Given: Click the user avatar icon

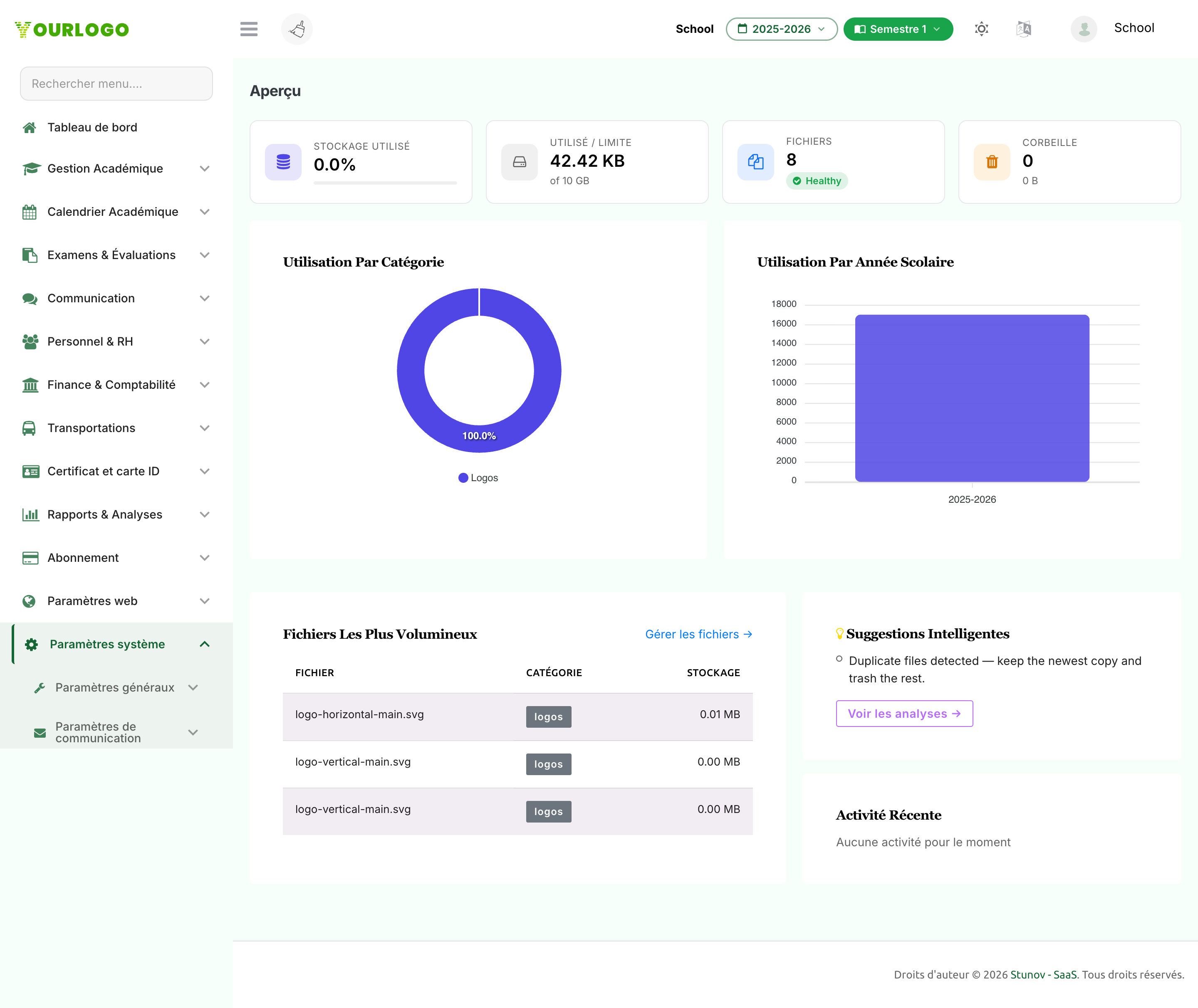Looking at the screenshot, I should click(1084, 29).
